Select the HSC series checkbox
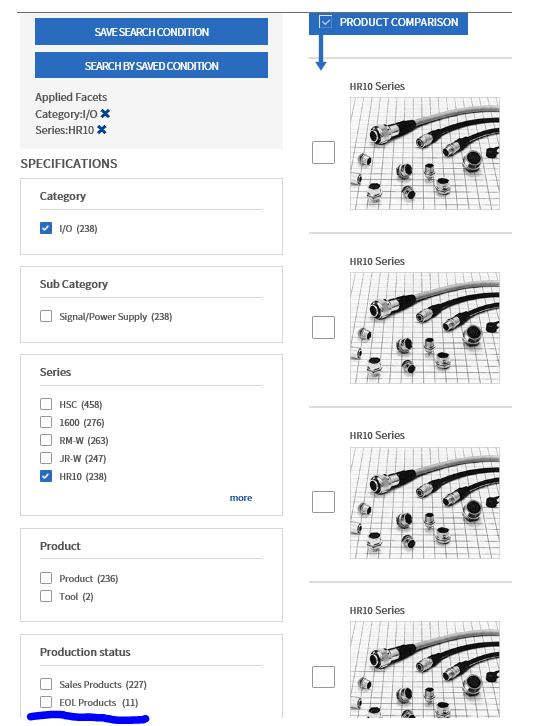The height and width of the screenshot is (726, 550). click(x=46, y=404)
